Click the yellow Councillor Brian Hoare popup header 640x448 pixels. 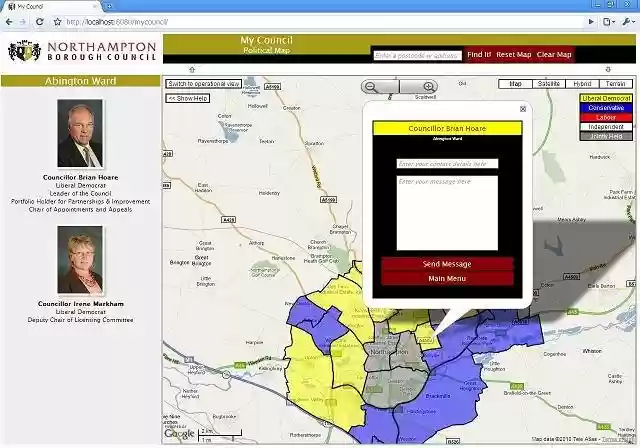coord(447,128)
